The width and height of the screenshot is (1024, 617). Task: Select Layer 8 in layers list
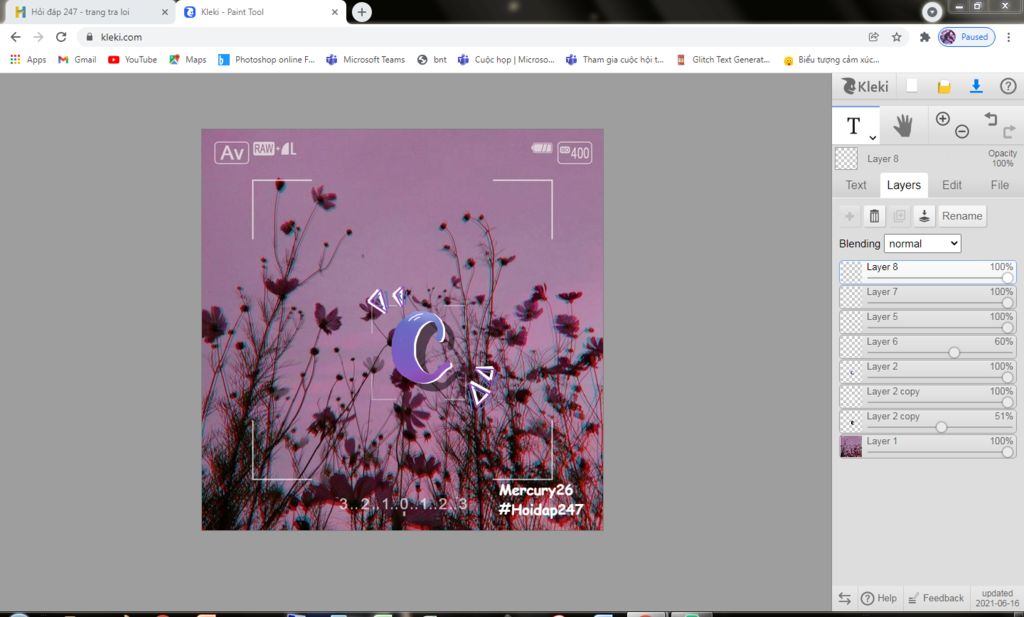click(x=927, y=272)
